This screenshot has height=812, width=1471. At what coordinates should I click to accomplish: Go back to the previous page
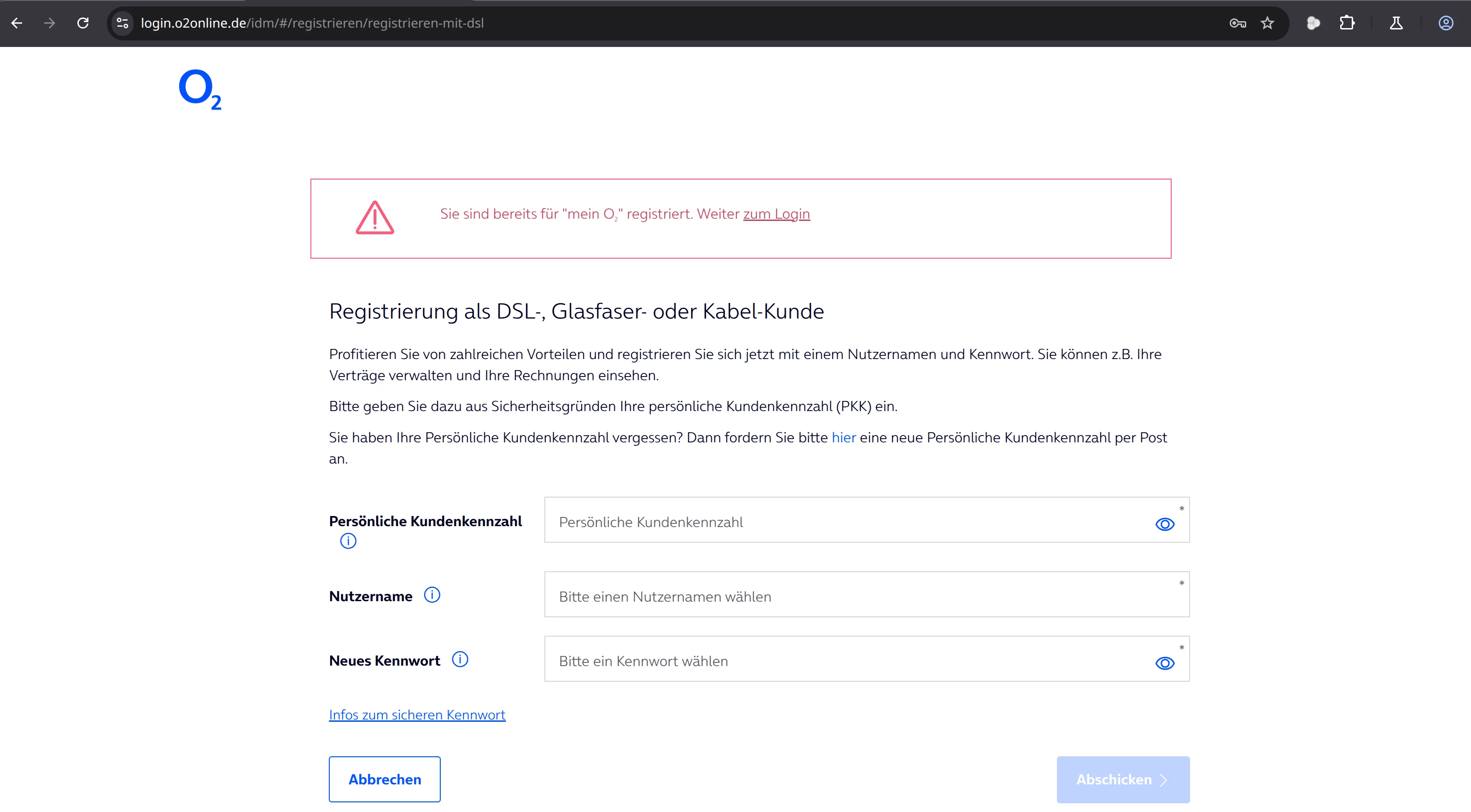tap(17, 23)
